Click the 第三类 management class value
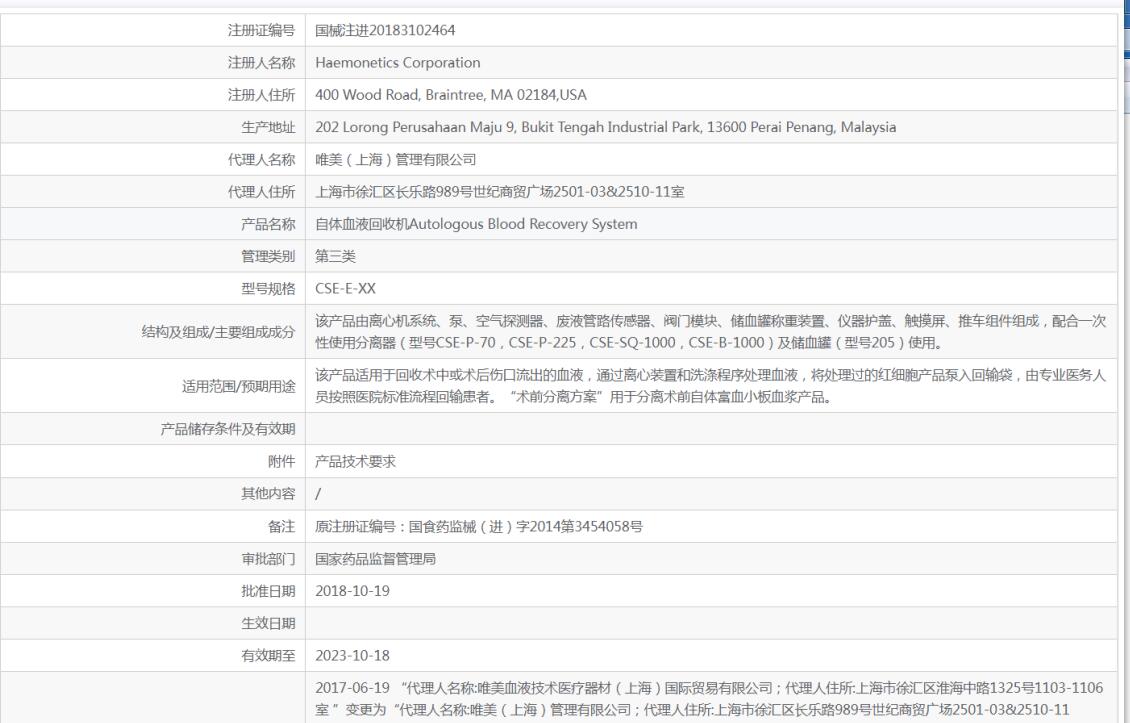 point(335,257)
